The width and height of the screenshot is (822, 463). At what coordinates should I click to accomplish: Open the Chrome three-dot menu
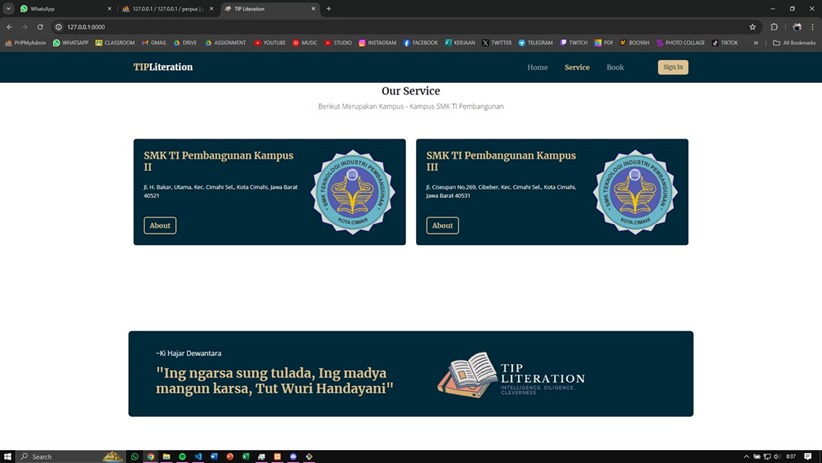pos(812,27)
